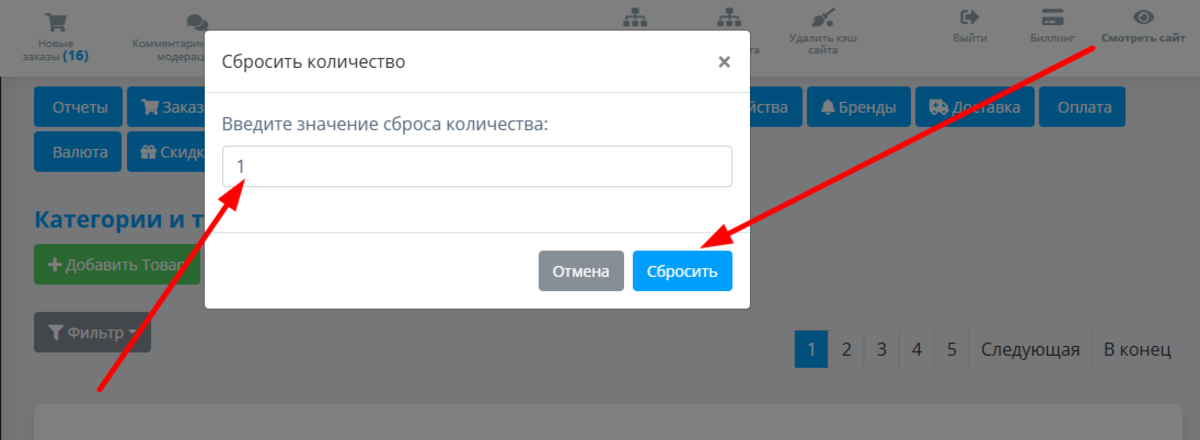Click the sitemap icon left of the broom
The width and height of the screenshot is (1200, 440).
pos(729,18)
